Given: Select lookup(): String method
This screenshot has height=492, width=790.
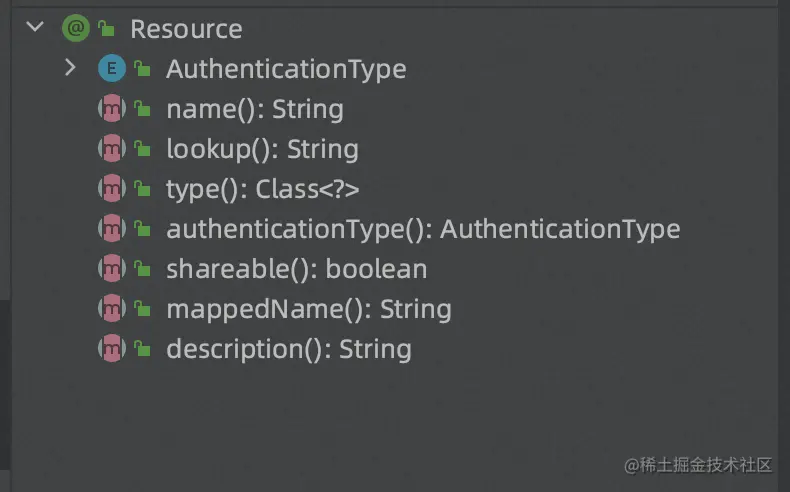Looking at the screenshot, I should [262, 149].
